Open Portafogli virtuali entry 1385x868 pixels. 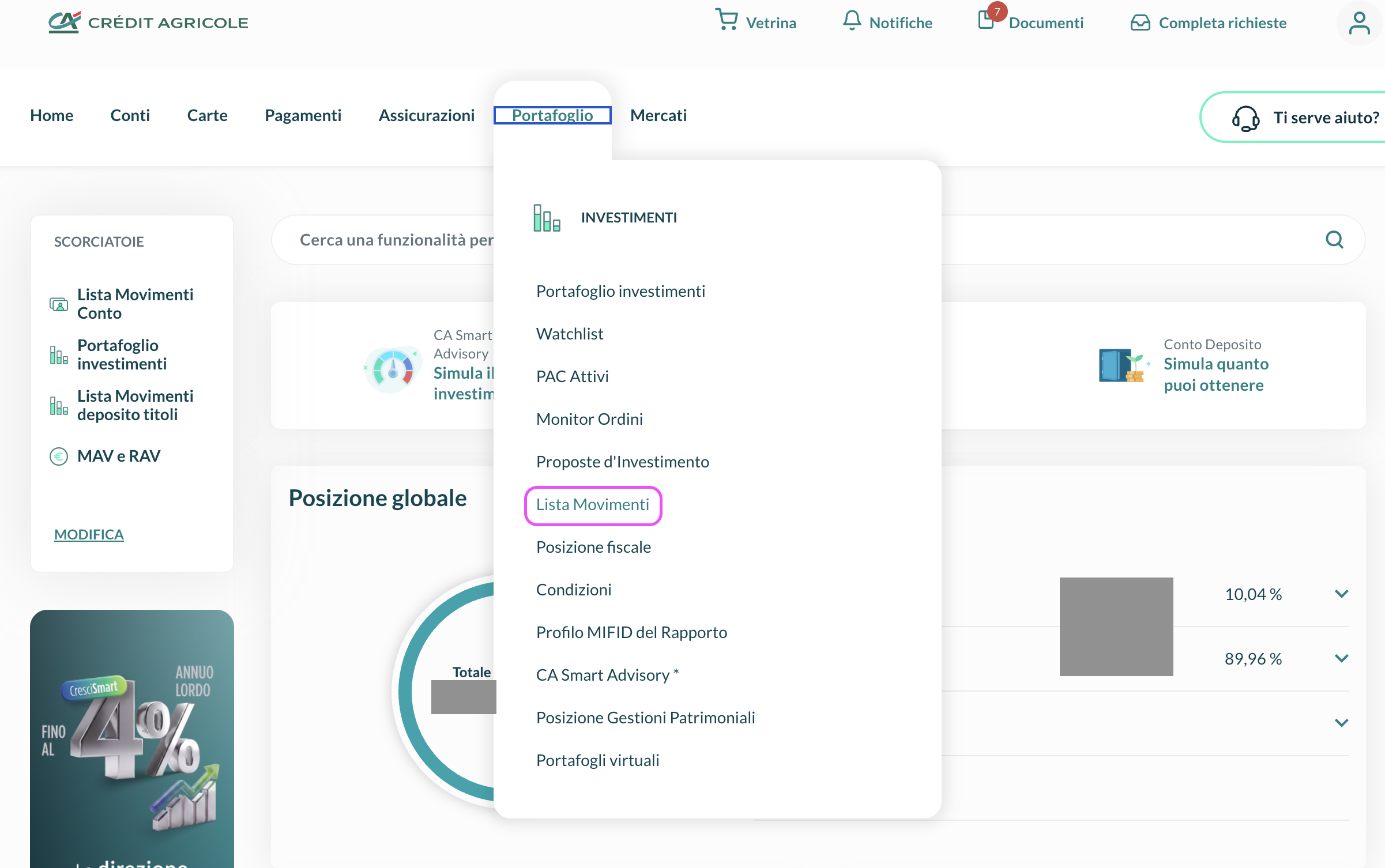pyautogui.click(x=597, y=761)
